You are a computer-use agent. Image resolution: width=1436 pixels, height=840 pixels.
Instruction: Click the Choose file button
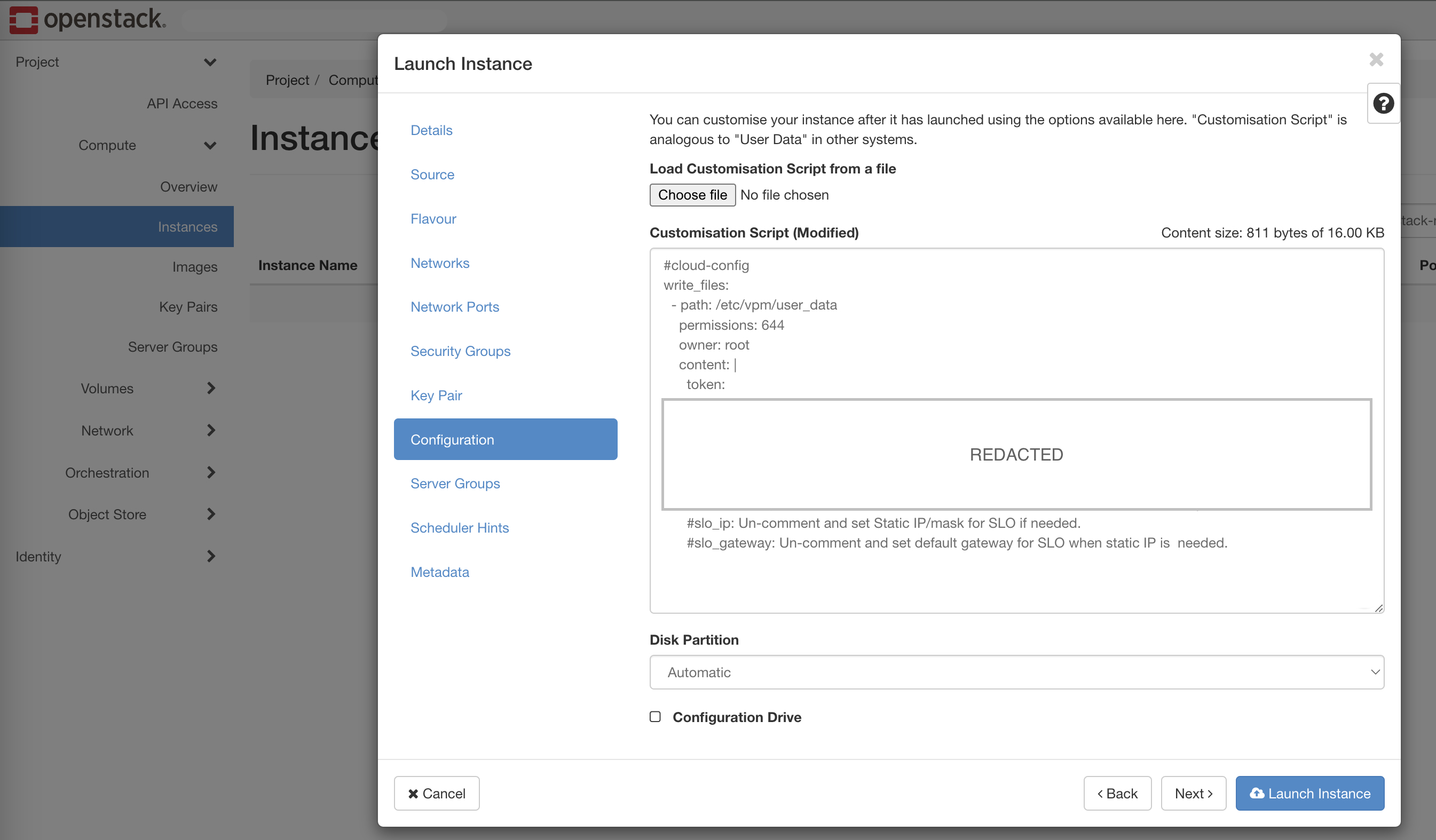coord(692,195)
